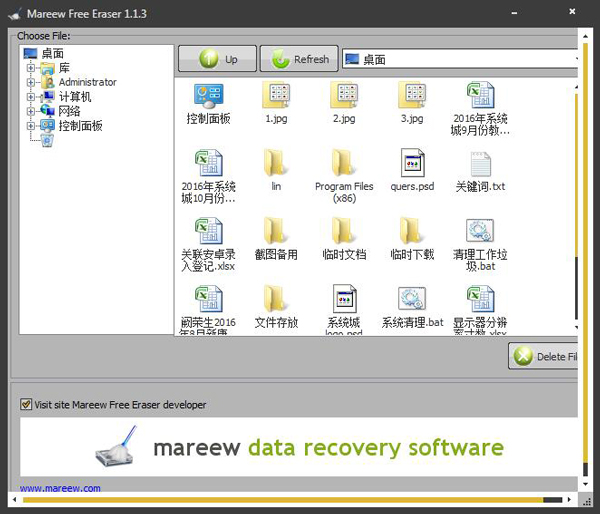
Task: Select 桌面 root in folder tree
Action: point(44,53)
